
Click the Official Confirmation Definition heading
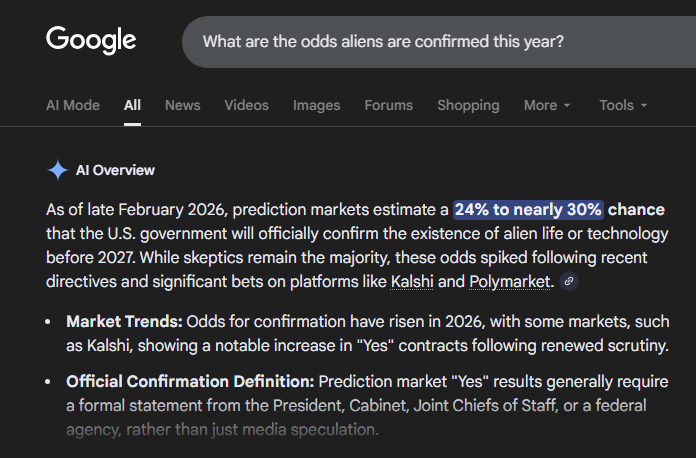click(x=190, y=382)
